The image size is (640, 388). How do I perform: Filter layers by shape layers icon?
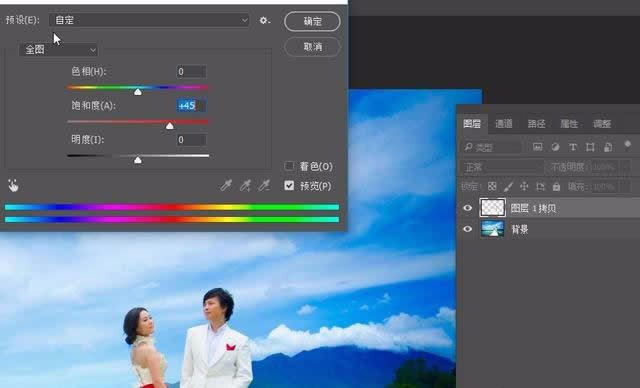click(x=590, y=147)
